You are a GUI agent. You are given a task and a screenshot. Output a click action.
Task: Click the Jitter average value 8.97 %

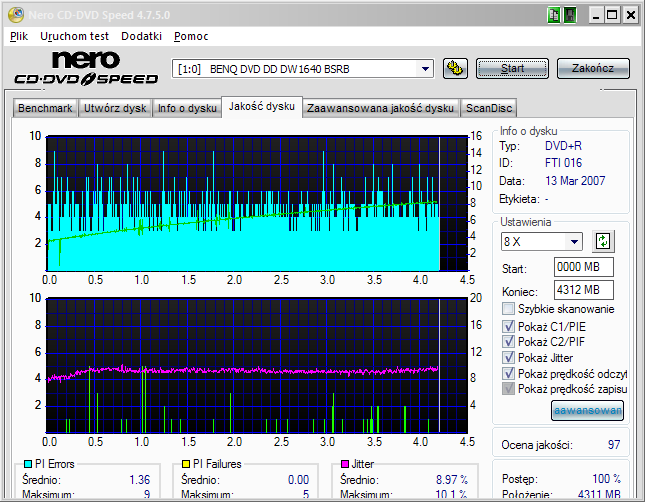[452, 480]
